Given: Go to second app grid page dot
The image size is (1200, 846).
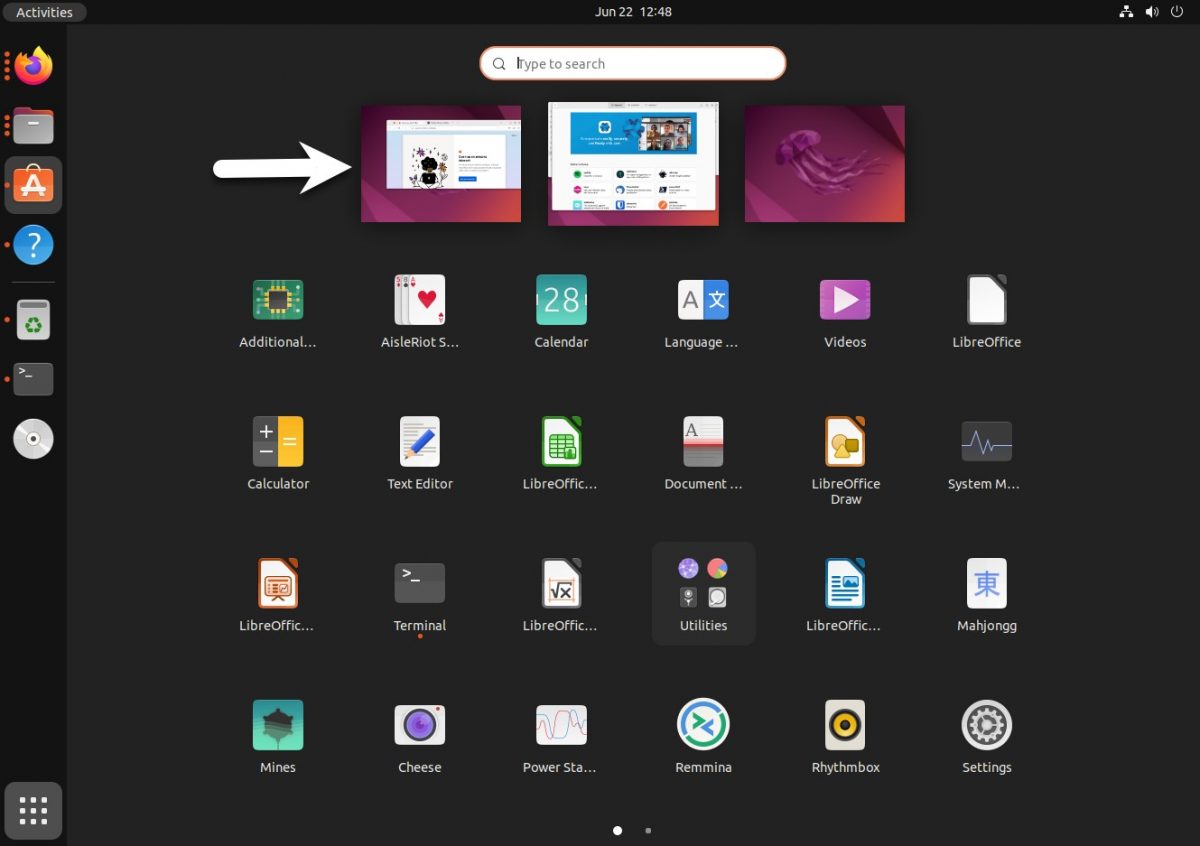Looking at the screenshot, I should 648,830.
